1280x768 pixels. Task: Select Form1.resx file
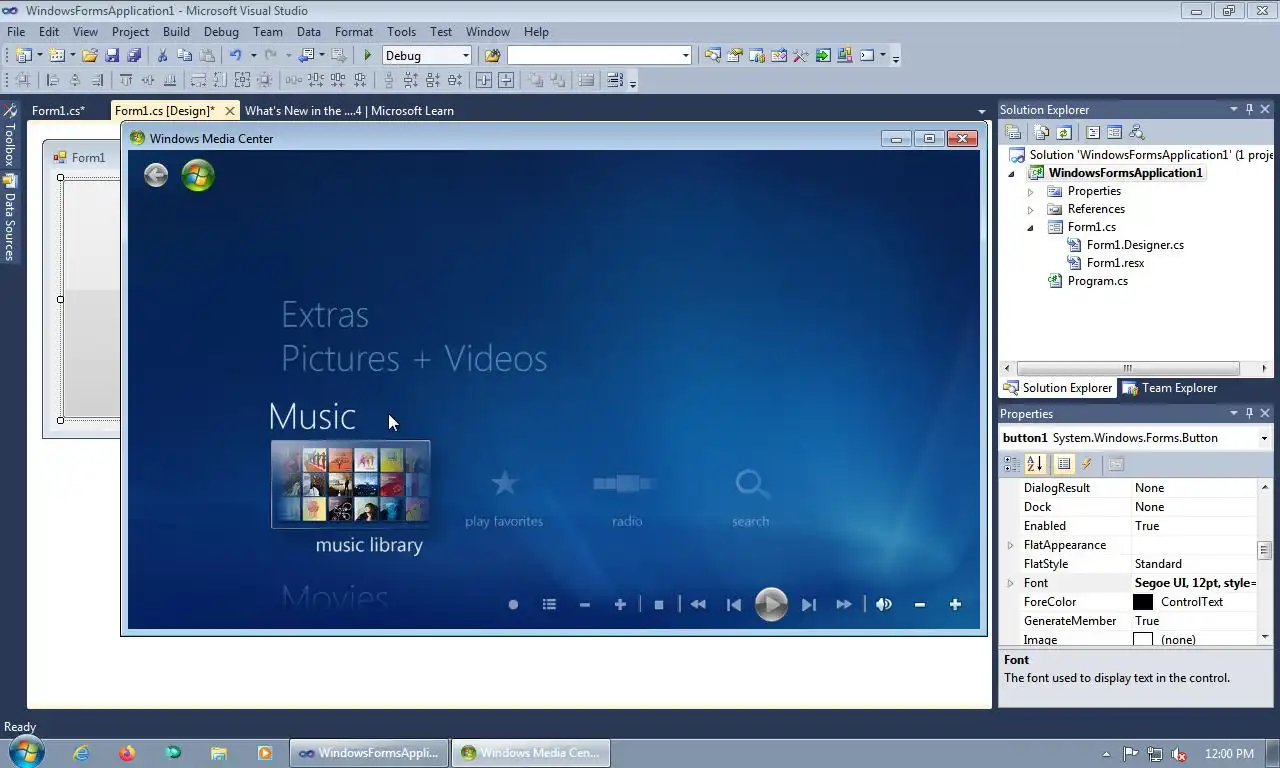coord(1115,263)
